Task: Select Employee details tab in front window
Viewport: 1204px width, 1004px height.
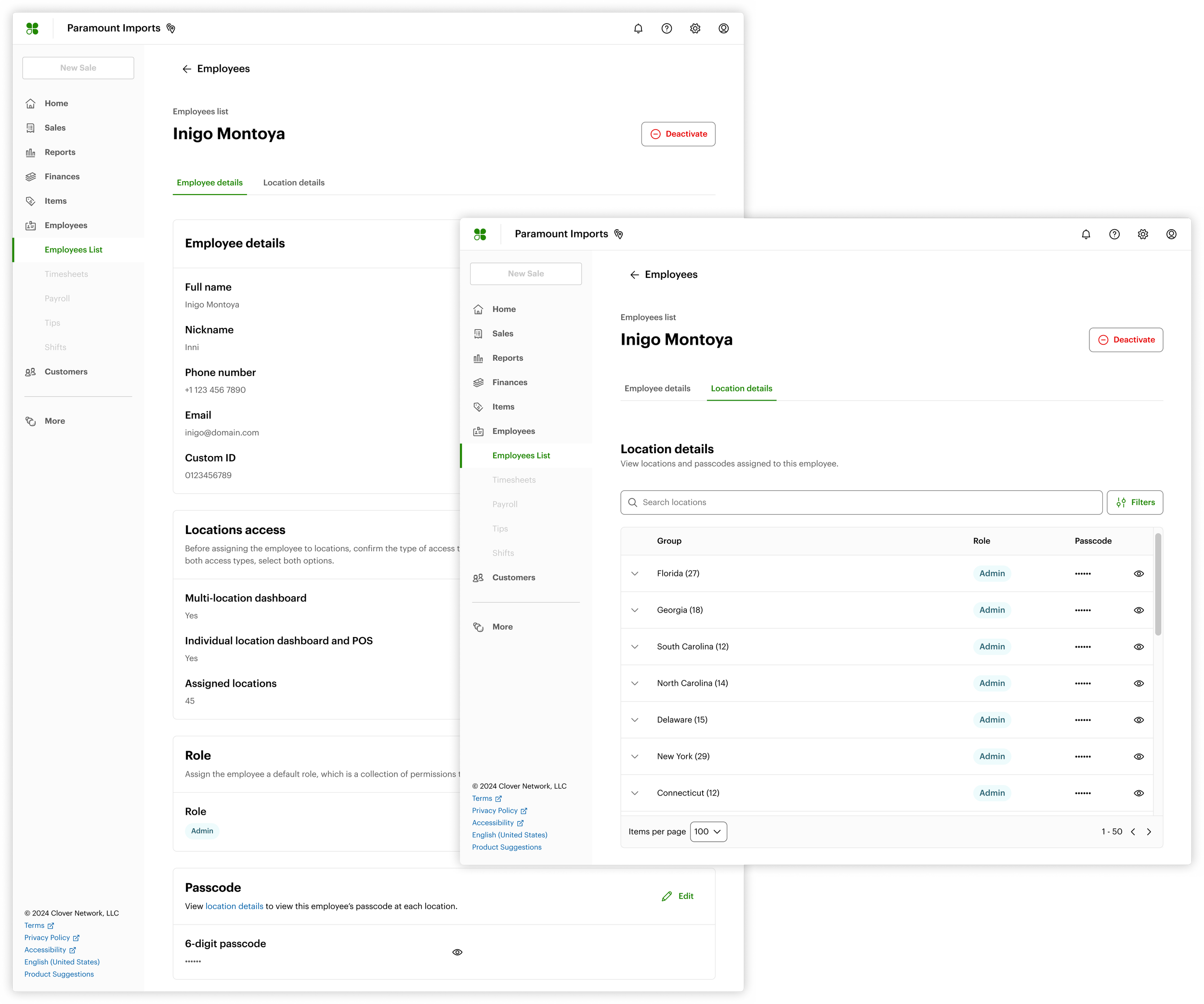Action: (x=657, y=389)
